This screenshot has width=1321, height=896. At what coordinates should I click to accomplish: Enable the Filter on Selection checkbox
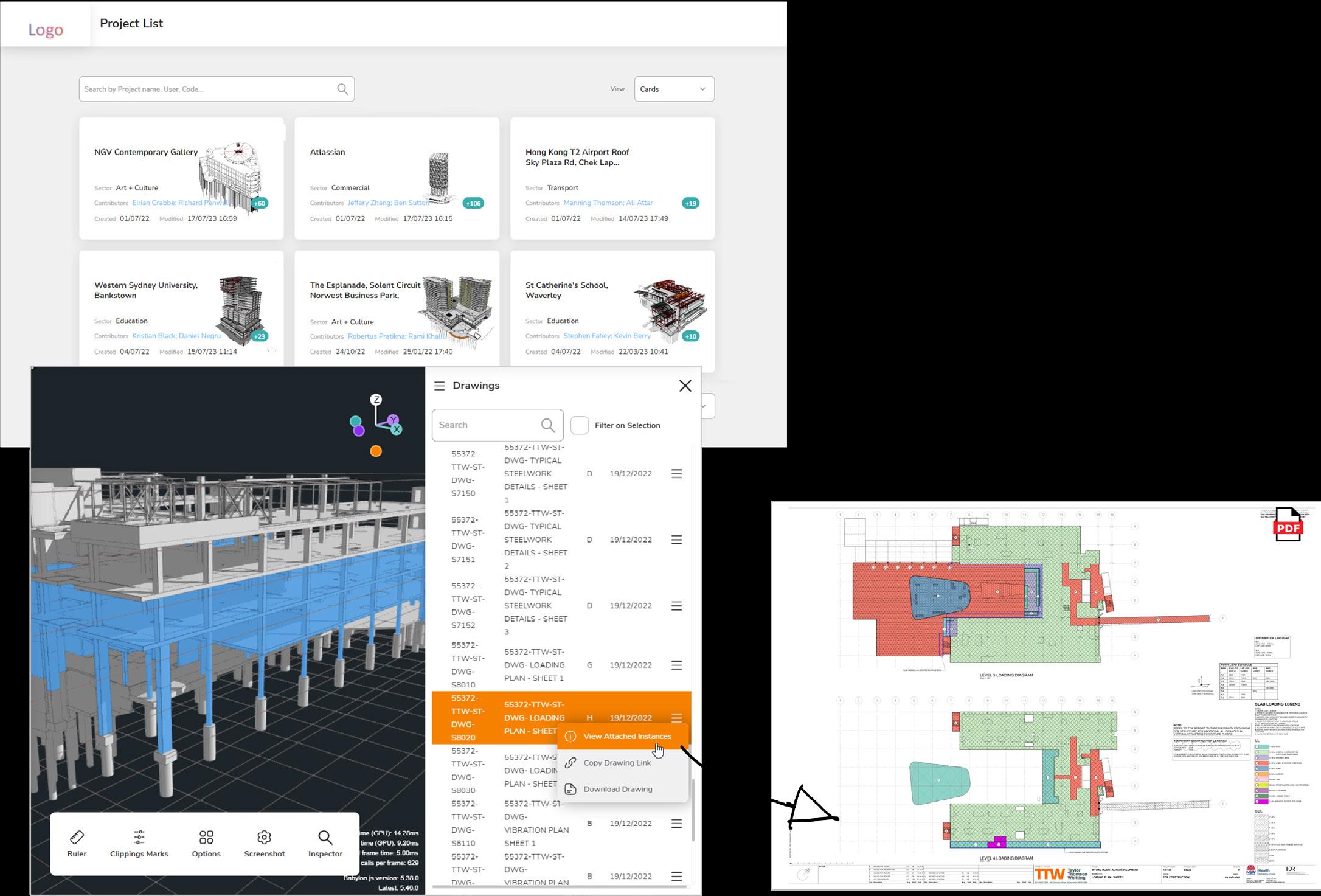click(x=580, y=425)
